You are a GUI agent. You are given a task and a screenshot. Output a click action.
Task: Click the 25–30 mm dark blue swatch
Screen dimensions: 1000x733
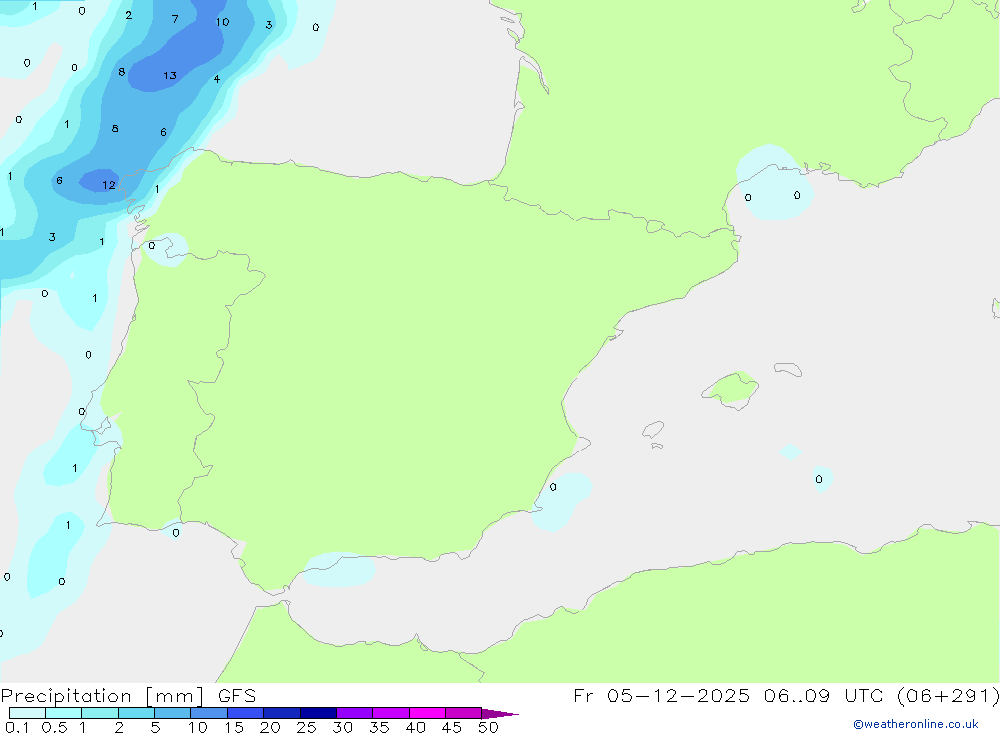[x=318, y=713]
